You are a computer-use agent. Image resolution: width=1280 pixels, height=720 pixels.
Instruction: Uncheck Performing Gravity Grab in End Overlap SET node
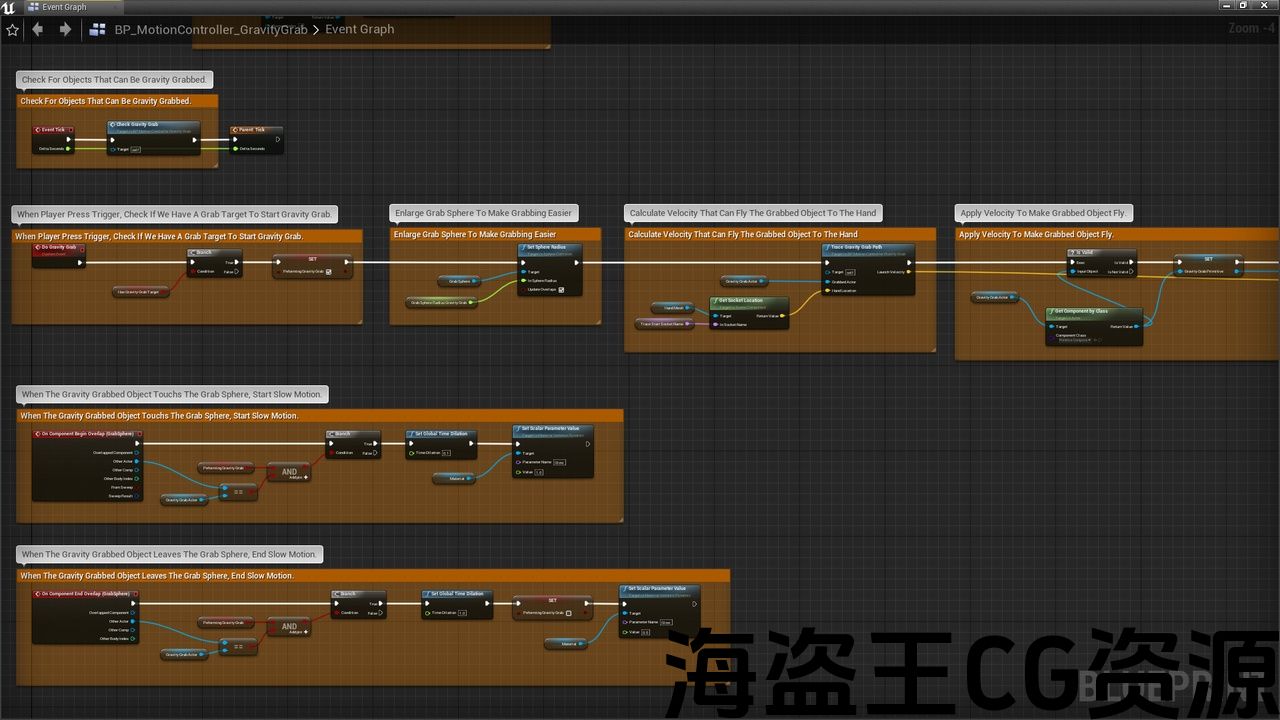point(569,613)
